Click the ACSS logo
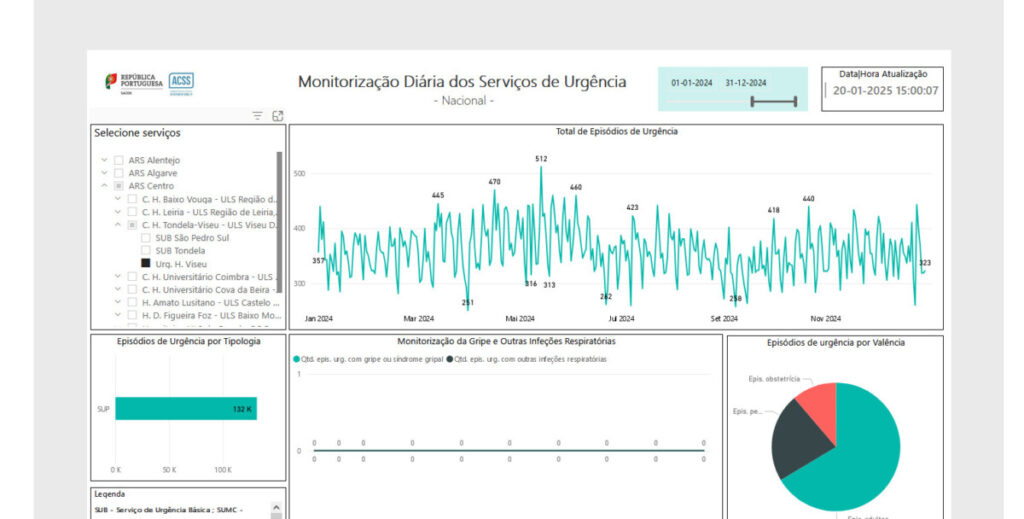1024x519 pixels. [x=182, y=83]
